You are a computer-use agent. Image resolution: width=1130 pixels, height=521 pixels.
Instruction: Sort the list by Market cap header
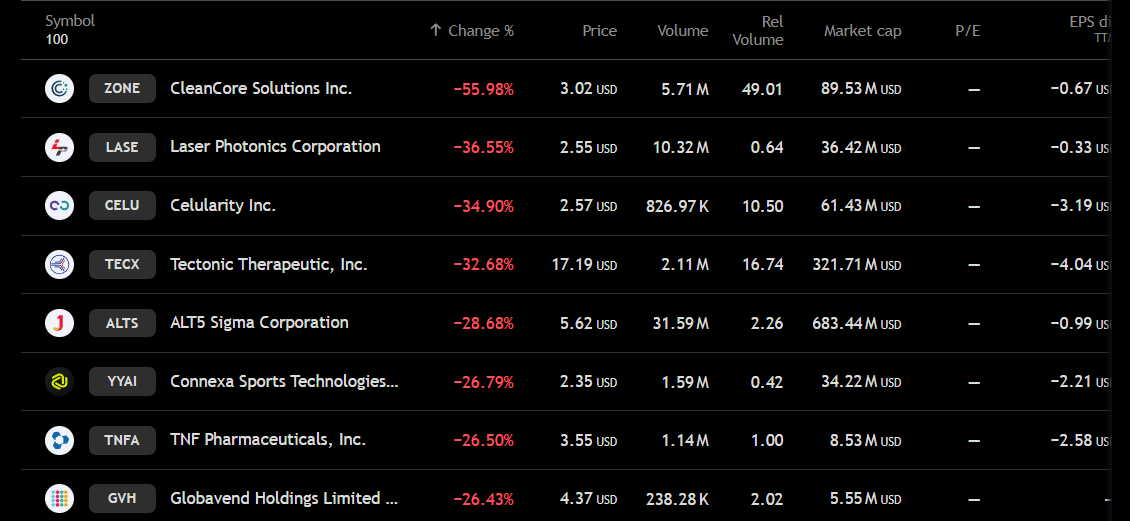863,31
